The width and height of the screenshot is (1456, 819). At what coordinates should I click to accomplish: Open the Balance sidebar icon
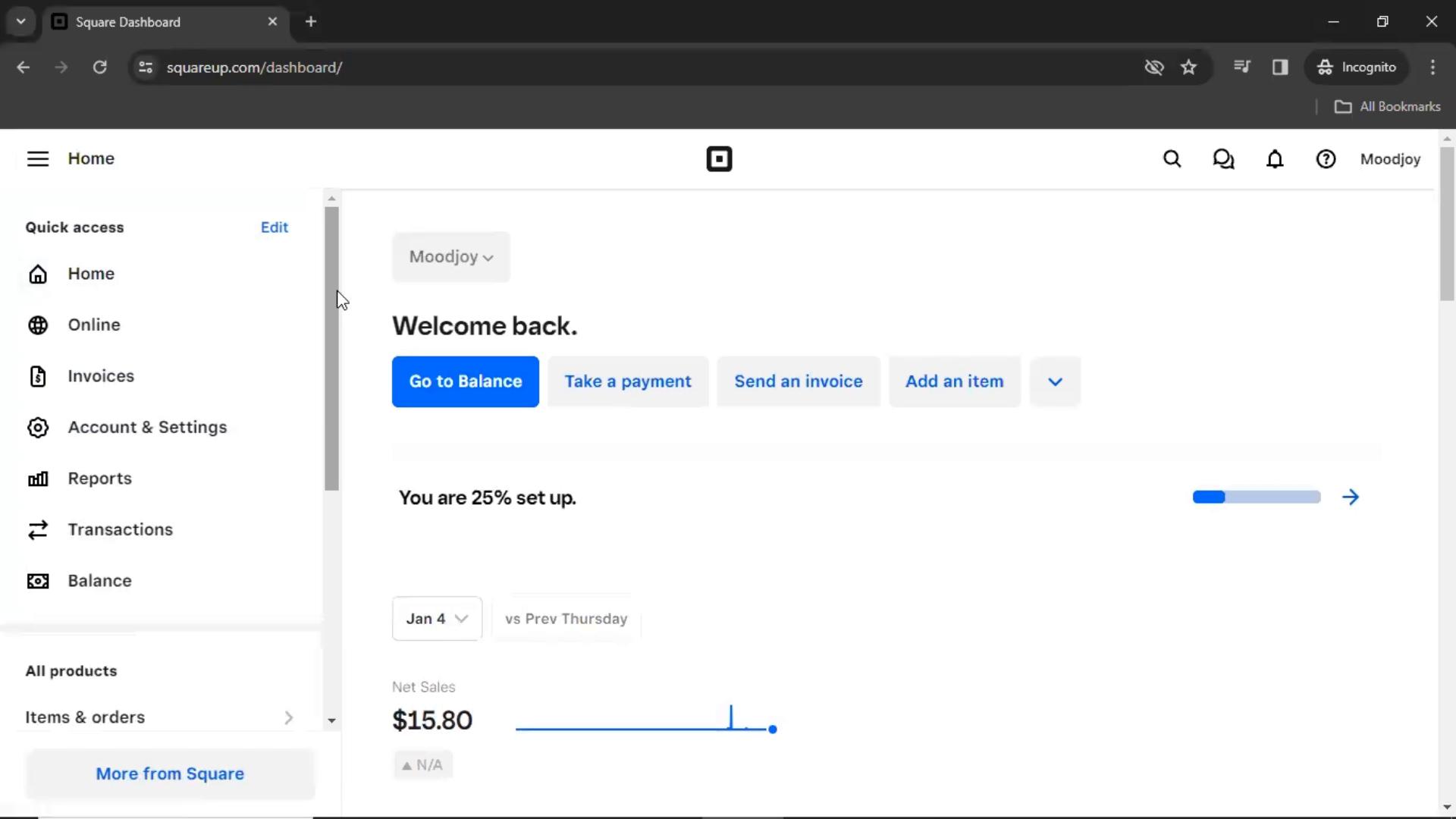pos(37,580)
